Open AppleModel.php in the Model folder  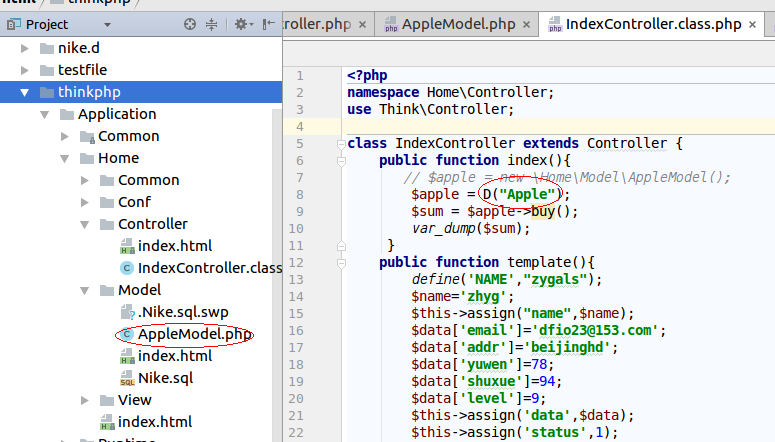click(194, 334)
